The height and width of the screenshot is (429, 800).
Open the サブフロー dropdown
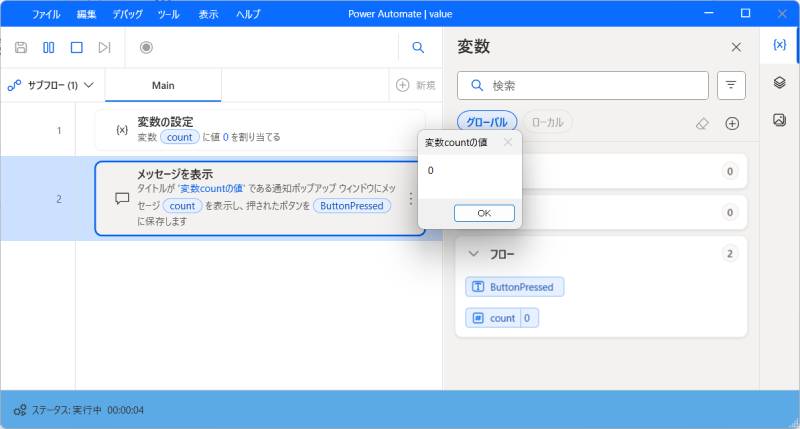pos(51,85)
